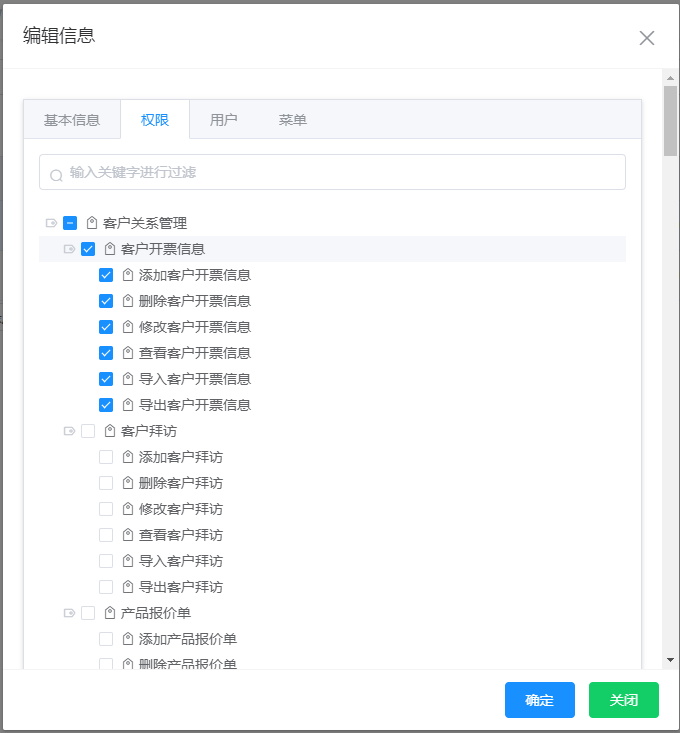
Task: Collapse the 客户开票信息 tree node
Action: coord(69,249)
